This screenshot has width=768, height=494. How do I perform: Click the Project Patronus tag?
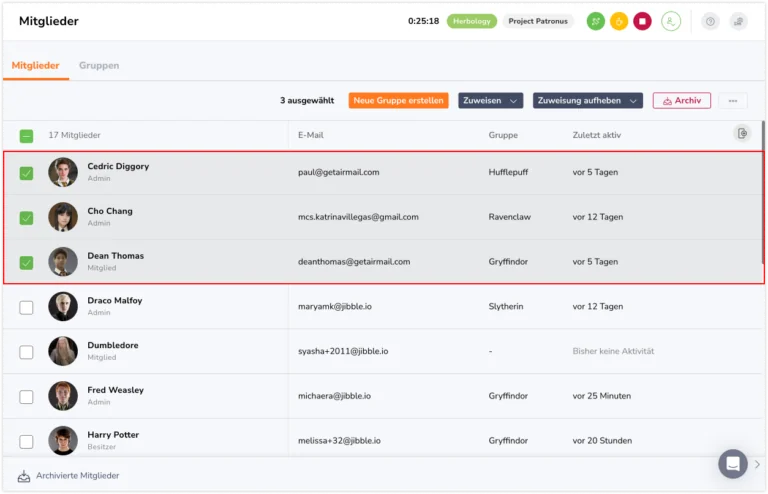[x=538, y=21]
